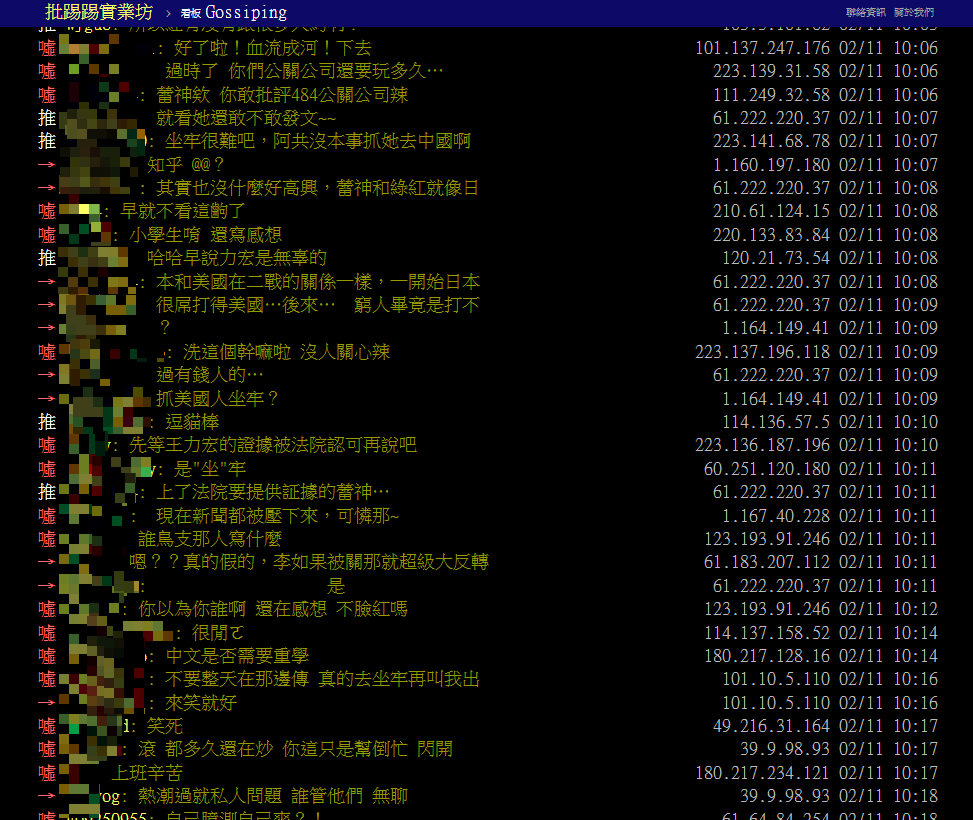The height and width of the screenshot is (820, 973).
Task: Select comment 就看她還敢不敢發文~~
Action: tap(246, 118)
